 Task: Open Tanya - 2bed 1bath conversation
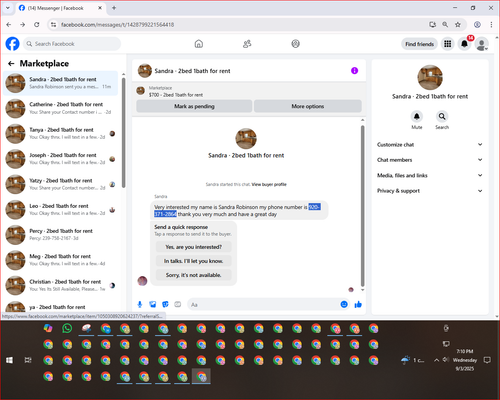point(61,134)
